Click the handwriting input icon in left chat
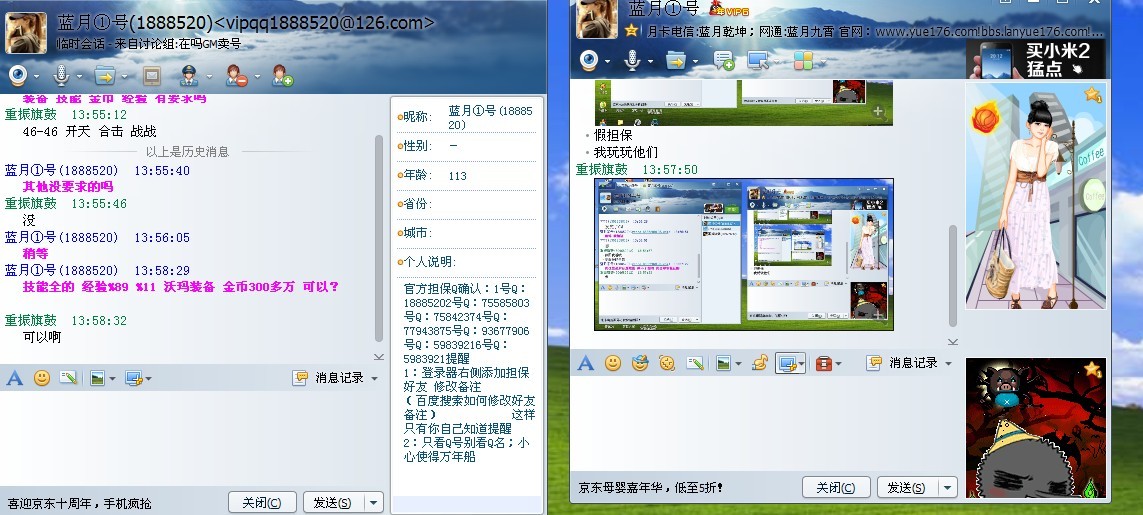 point(69,378)
